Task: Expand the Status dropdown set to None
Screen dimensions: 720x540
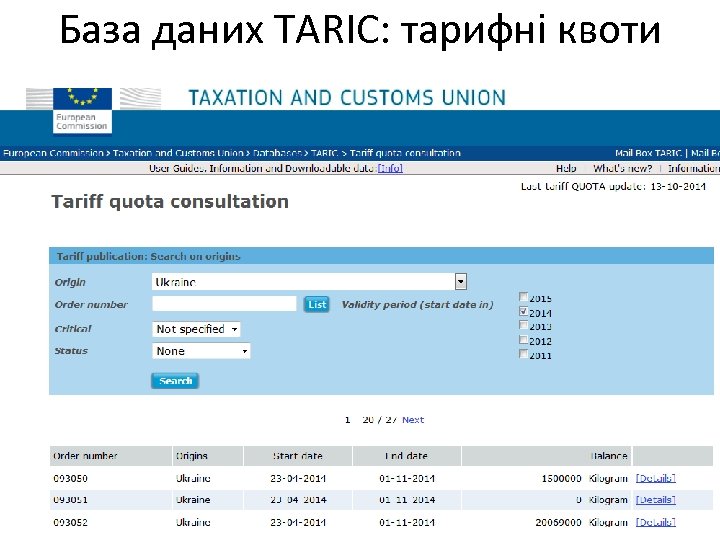Action: click(201, 351)
